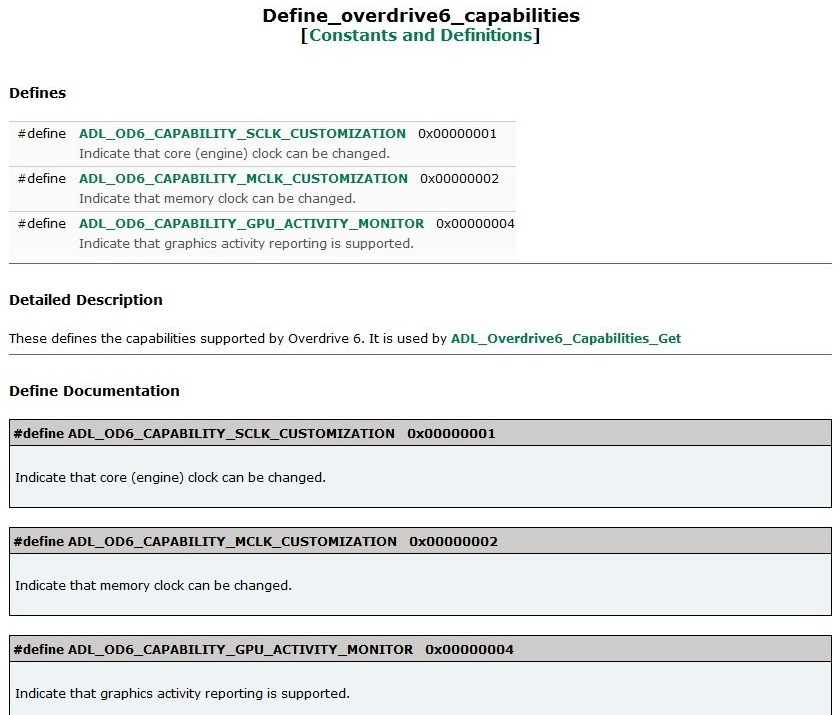Open the ADL_Overdrive6_Capabilities_Get link

565,339
